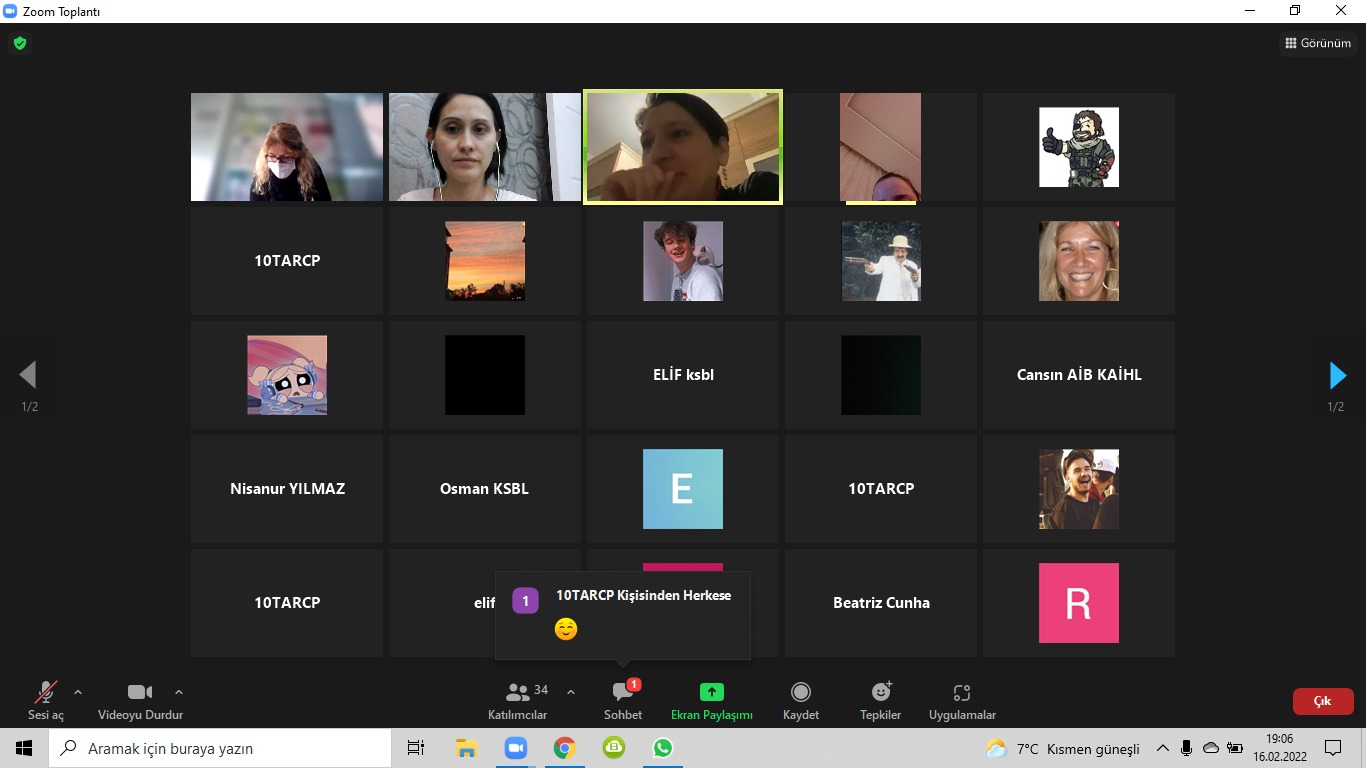Open Görünüm view menu
This screenshot has height=768, width=1366.
point(1318,43)
